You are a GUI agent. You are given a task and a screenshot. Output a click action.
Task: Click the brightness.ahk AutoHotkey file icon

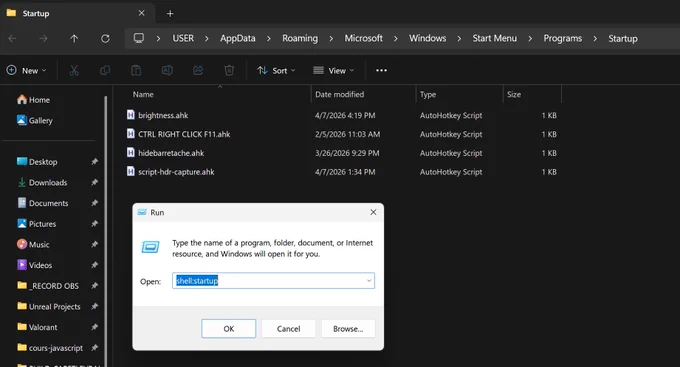[131, 115]
